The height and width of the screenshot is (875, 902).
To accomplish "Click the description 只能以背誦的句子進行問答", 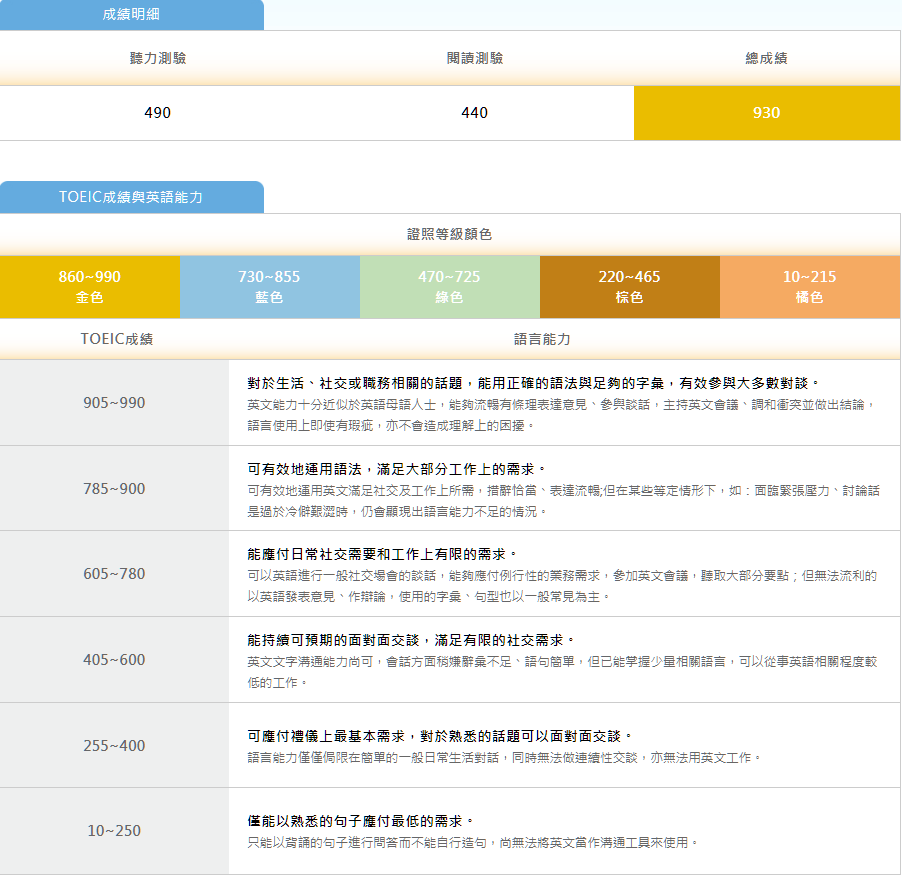I will tap(472, 843).
